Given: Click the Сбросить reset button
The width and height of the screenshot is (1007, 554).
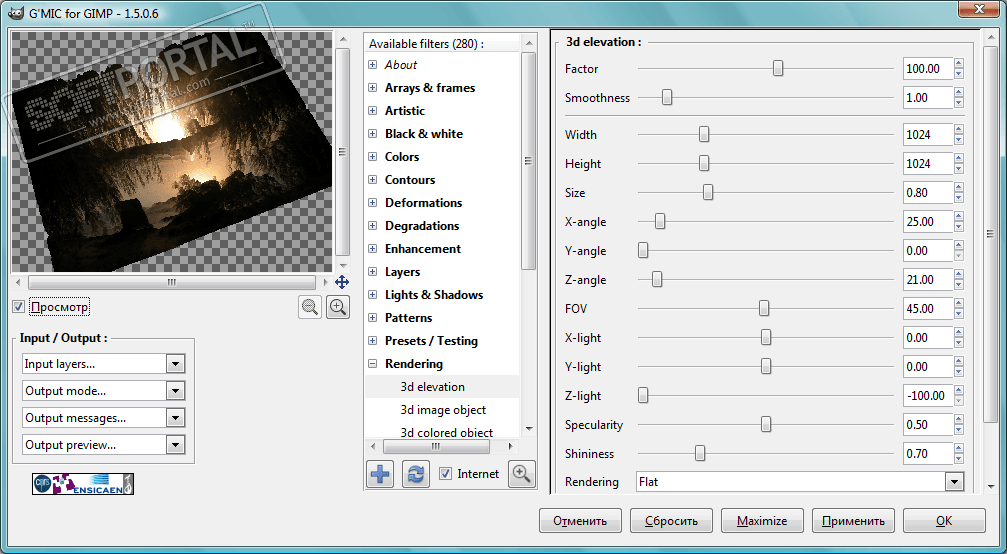Looking at the screenshot, I should pyautogui.click(x=672, y=521).
